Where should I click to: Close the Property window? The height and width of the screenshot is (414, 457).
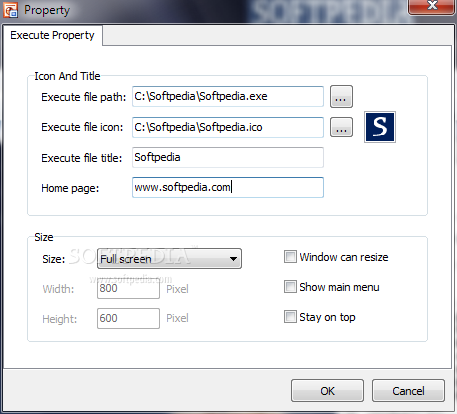pos(432,7)
